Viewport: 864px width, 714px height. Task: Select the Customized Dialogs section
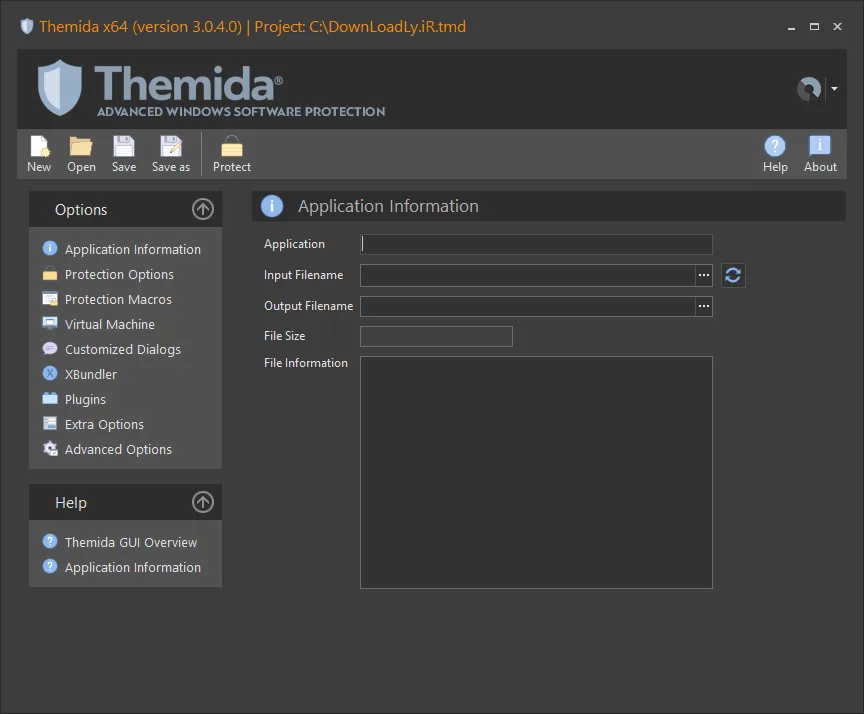click(123, 349)
